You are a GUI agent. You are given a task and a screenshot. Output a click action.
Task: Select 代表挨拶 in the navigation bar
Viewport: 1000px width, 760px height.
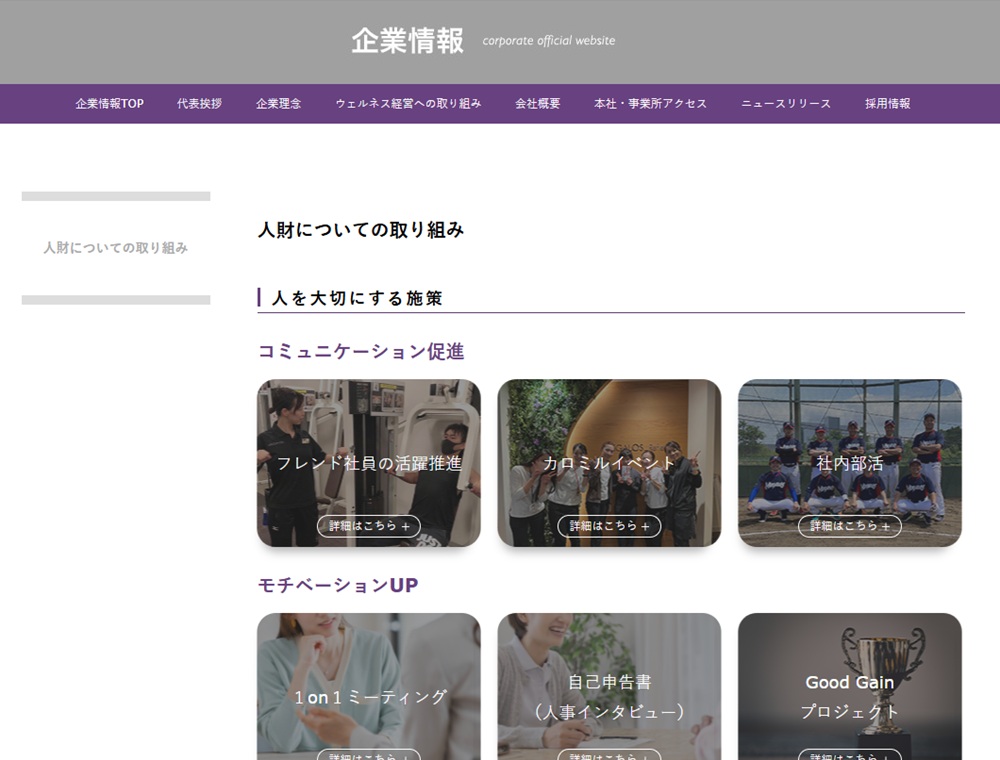tap(200, 103)
